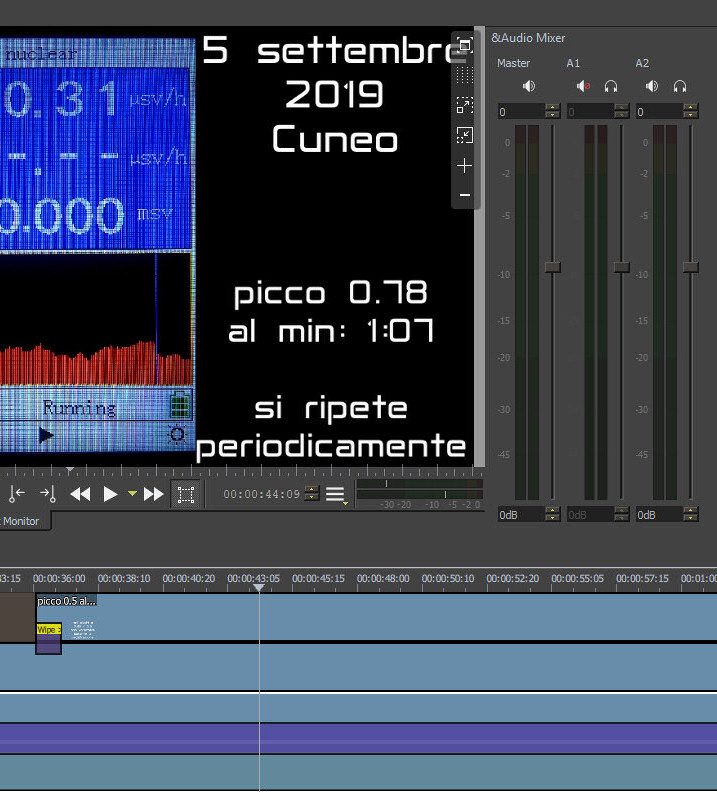Click timeline ruler at 00:00:36:00
The height and width of the screenshot is (792, 717).
point(59,578)
